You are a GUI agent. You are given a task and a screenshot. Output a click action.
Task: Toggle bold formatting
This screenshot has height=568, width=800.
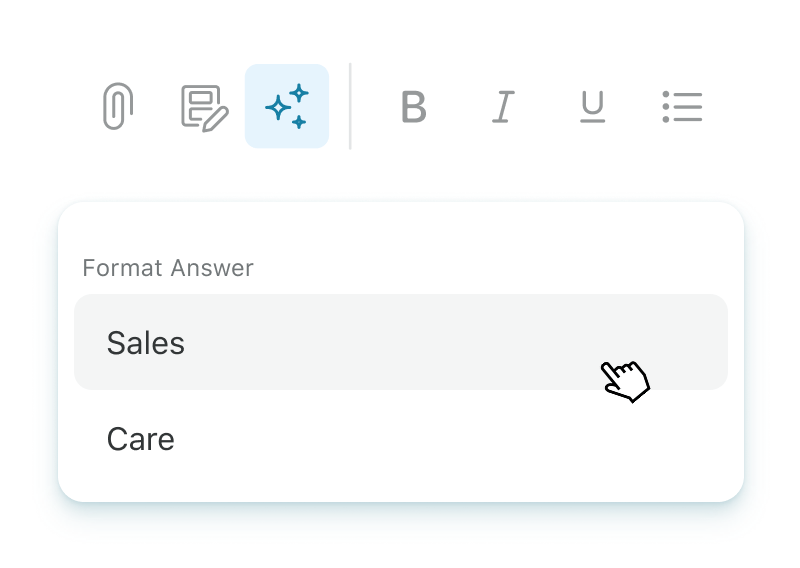click(x=413, y=107)
